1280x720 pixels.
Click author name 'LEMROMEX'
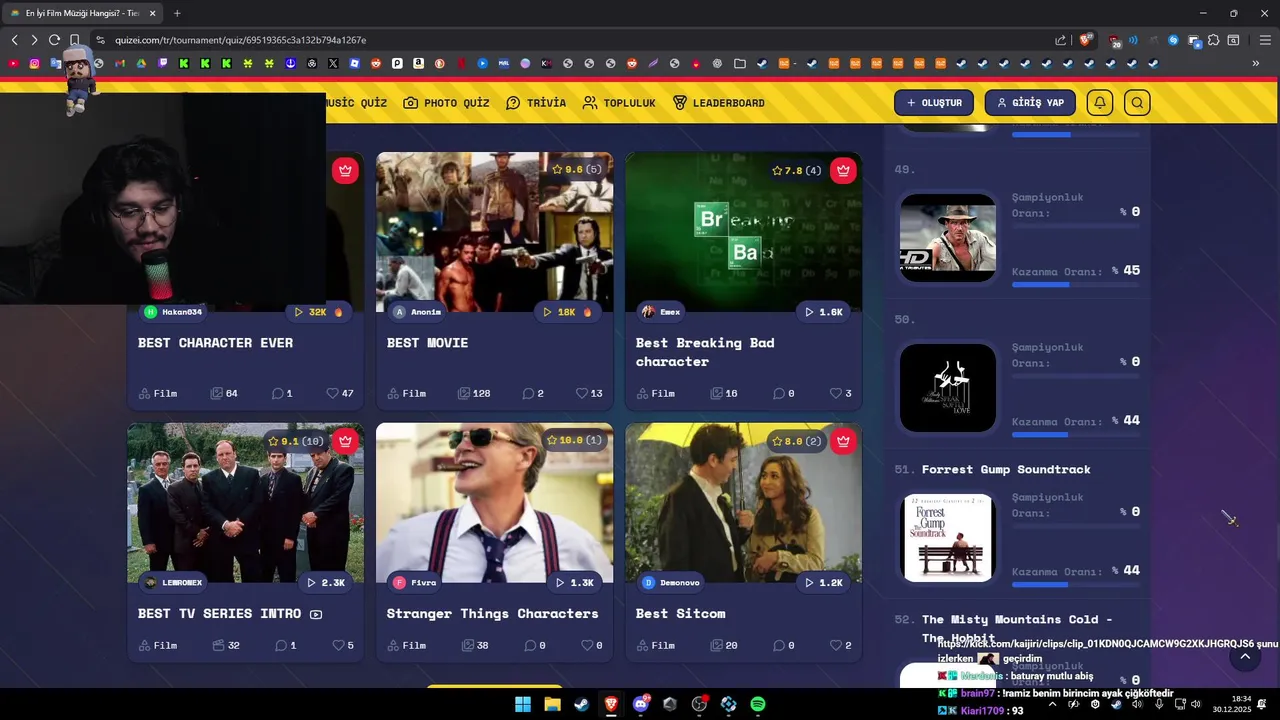pyautogui.click(x=182, y=582)
